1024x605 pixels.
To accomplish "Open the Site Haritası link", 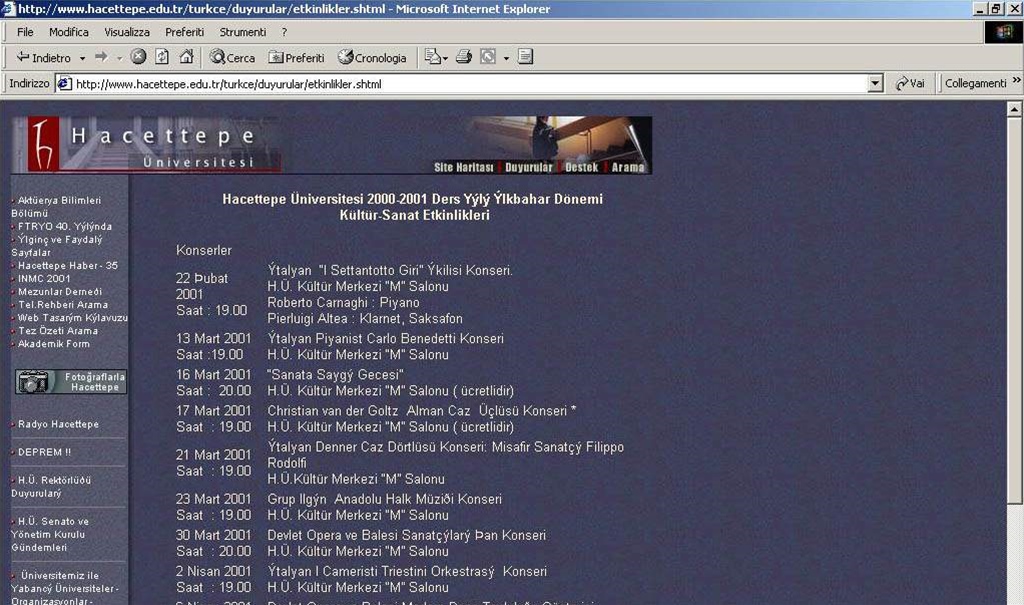I will tap(463, 167).
